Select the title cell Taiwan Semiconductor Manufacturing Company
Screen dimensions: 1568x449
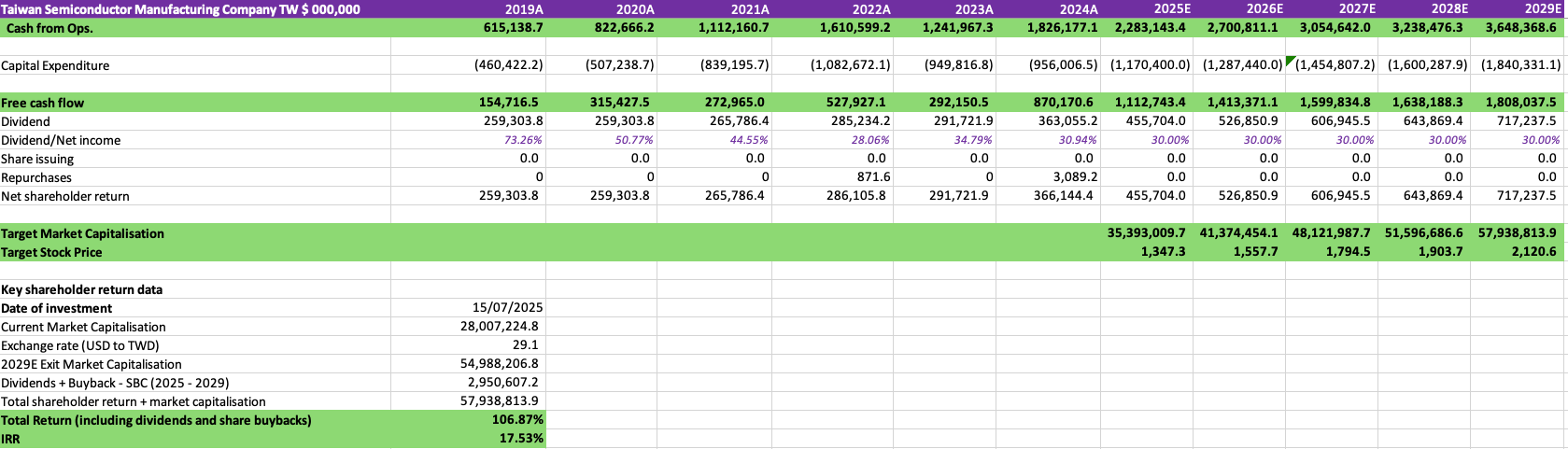180,9
